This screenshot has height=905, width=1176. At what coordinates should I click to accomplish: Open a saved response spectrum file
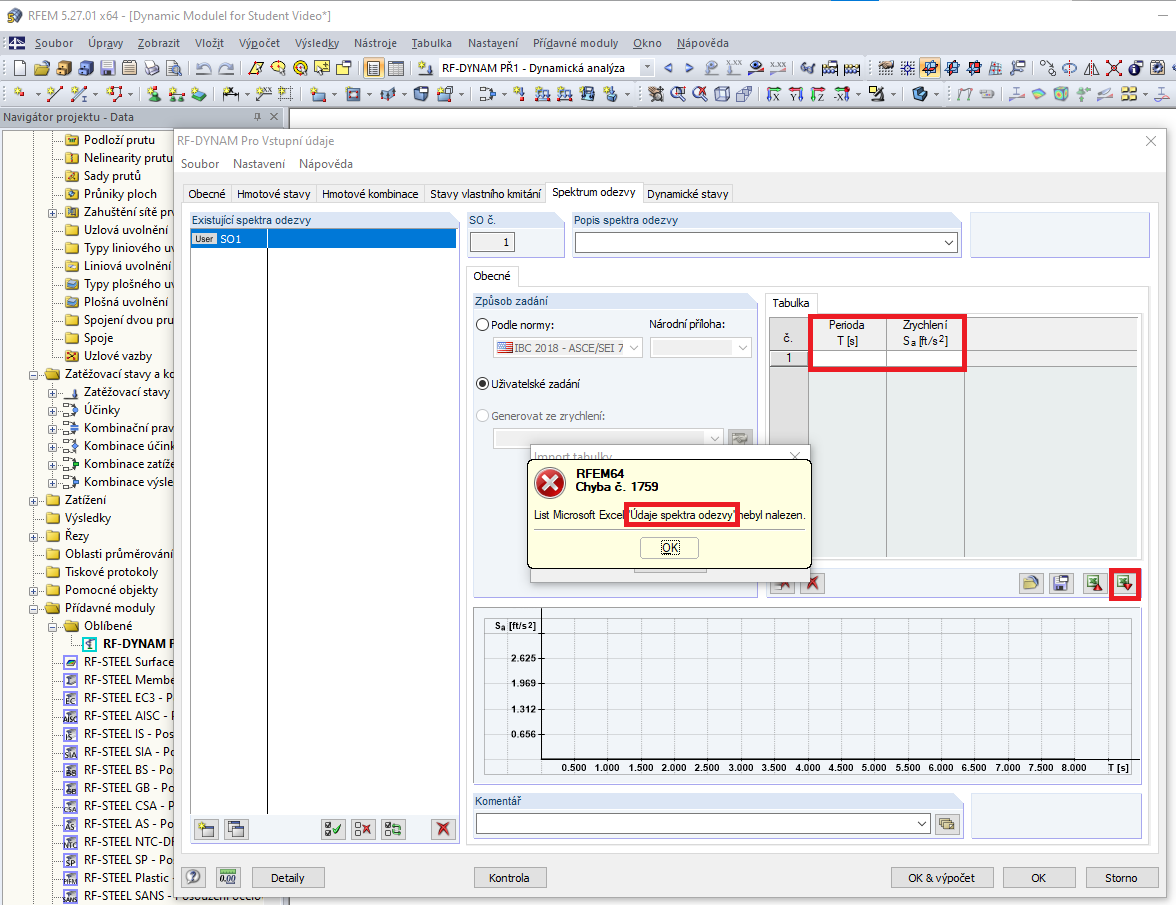click(1030, 583)
